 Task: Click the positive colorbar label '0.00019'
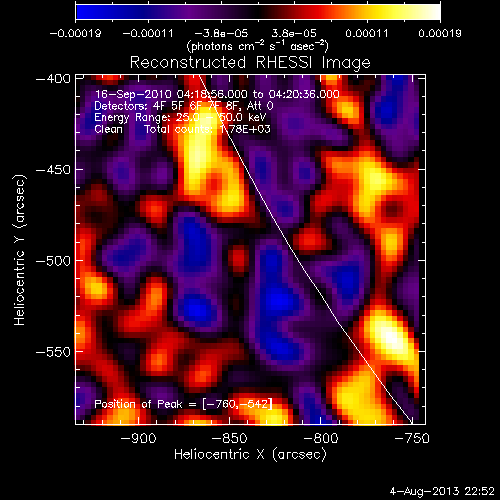click(440, 33)
